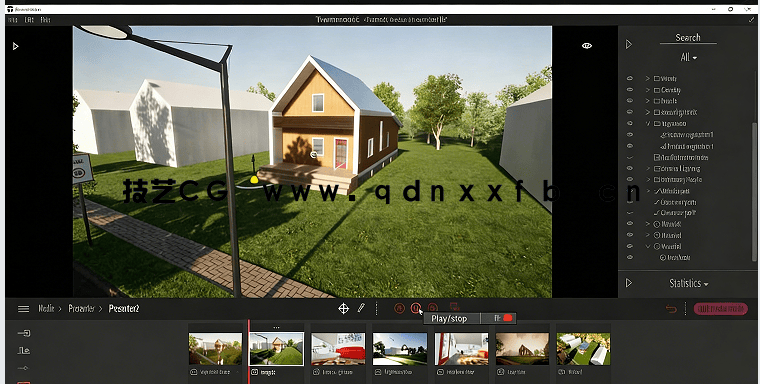Click the red camera icon under the selected thumbnail
This screenshot has height=384, width=760.
coord(254,372)
